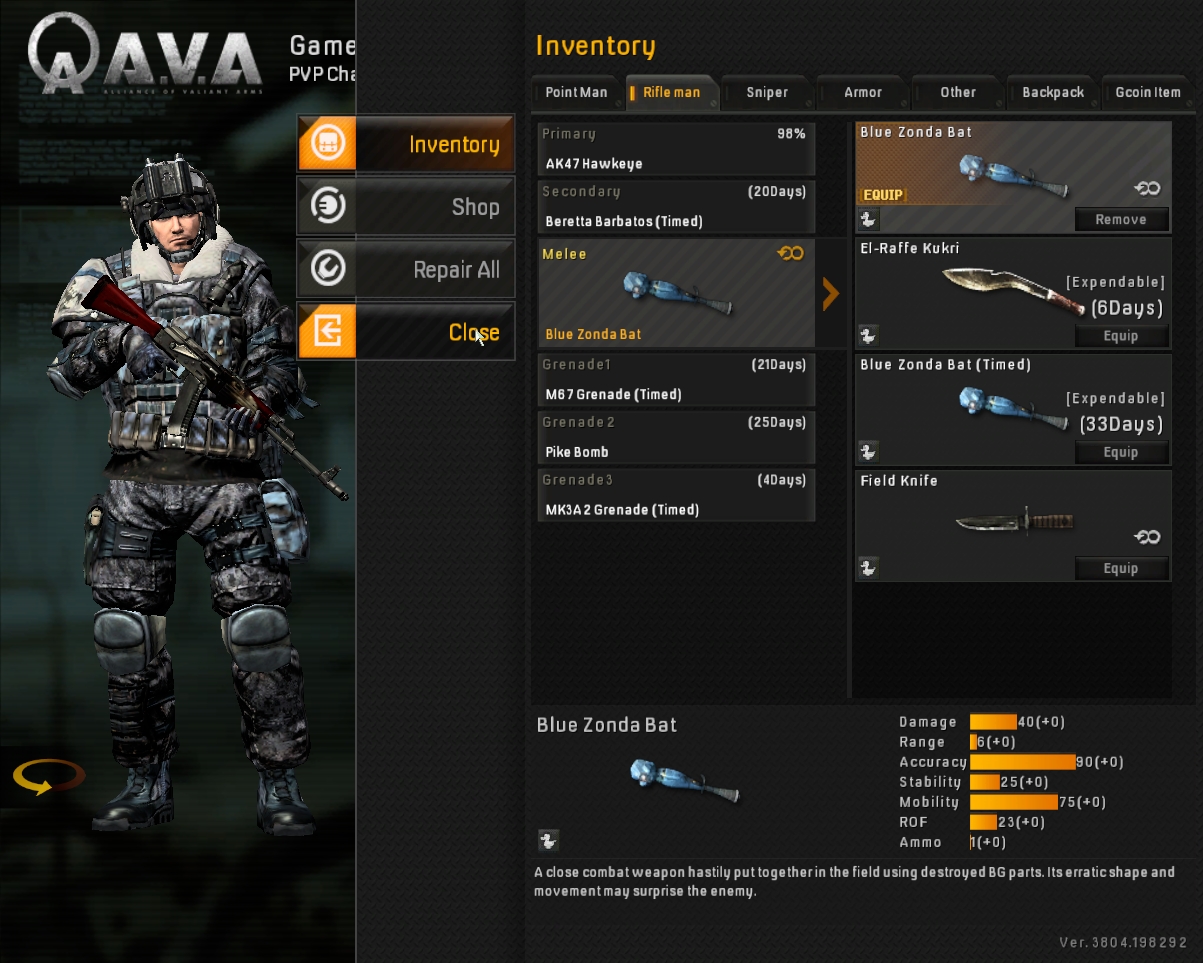Click the Repair All wrench icon
Viewport: 1203px width, 963px height.
click(328, 269)
